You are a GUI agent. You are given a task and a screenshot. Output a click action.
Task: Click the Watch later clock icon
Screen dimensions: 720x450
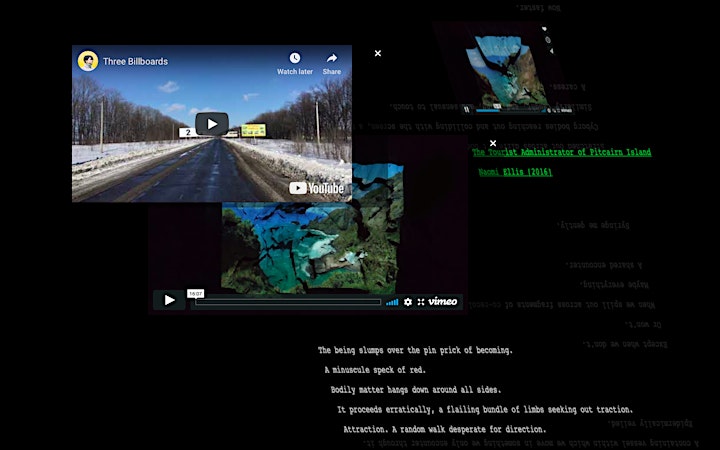(294, 58)
